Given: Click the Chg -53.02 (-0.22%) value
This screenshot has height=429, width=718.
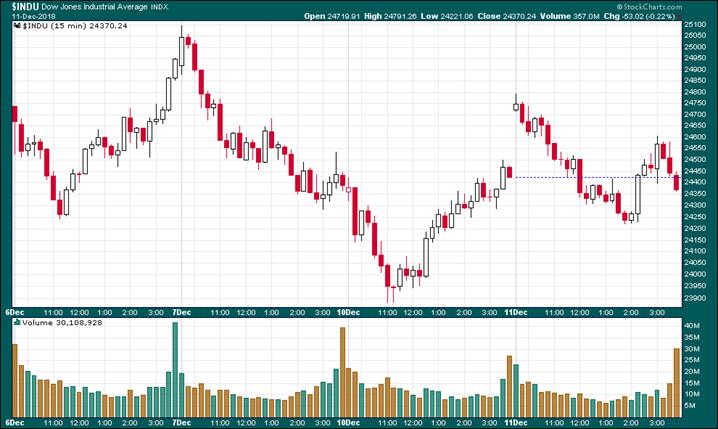Looking at the screenshot, I should [639, 16].
